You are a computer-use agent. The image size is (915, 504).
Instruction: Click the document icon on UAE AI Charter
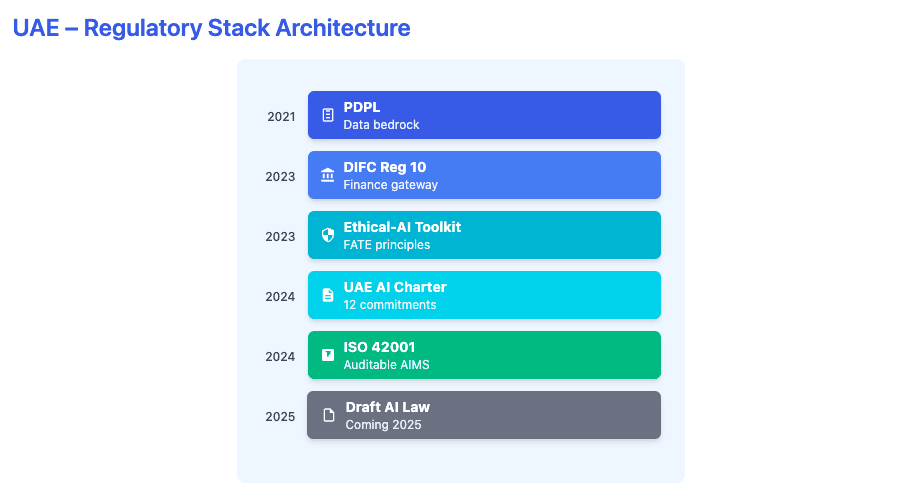[x=328, y=295]
